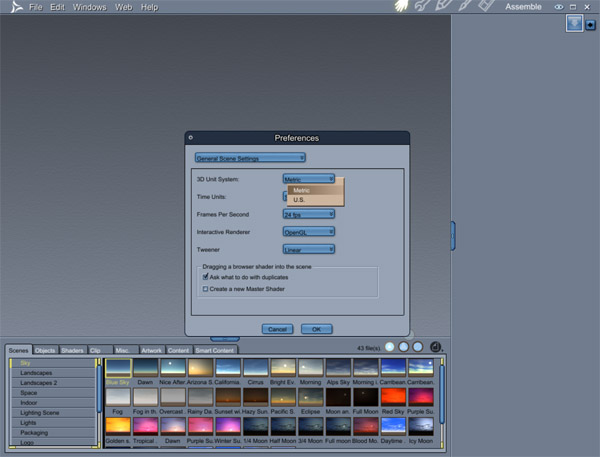Viewport: 600px width, 457px height.
Task: Switch to the Clip browser tab
Action: pos(100,350)
